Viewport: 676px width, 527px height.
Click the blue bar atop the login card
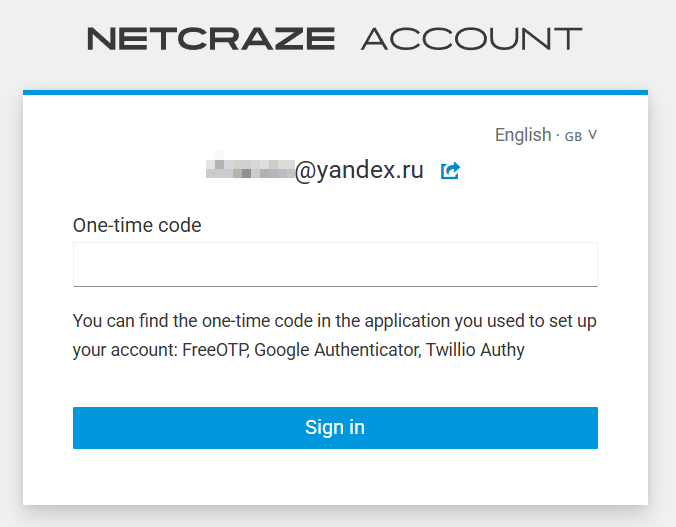[x=335, y=92]
